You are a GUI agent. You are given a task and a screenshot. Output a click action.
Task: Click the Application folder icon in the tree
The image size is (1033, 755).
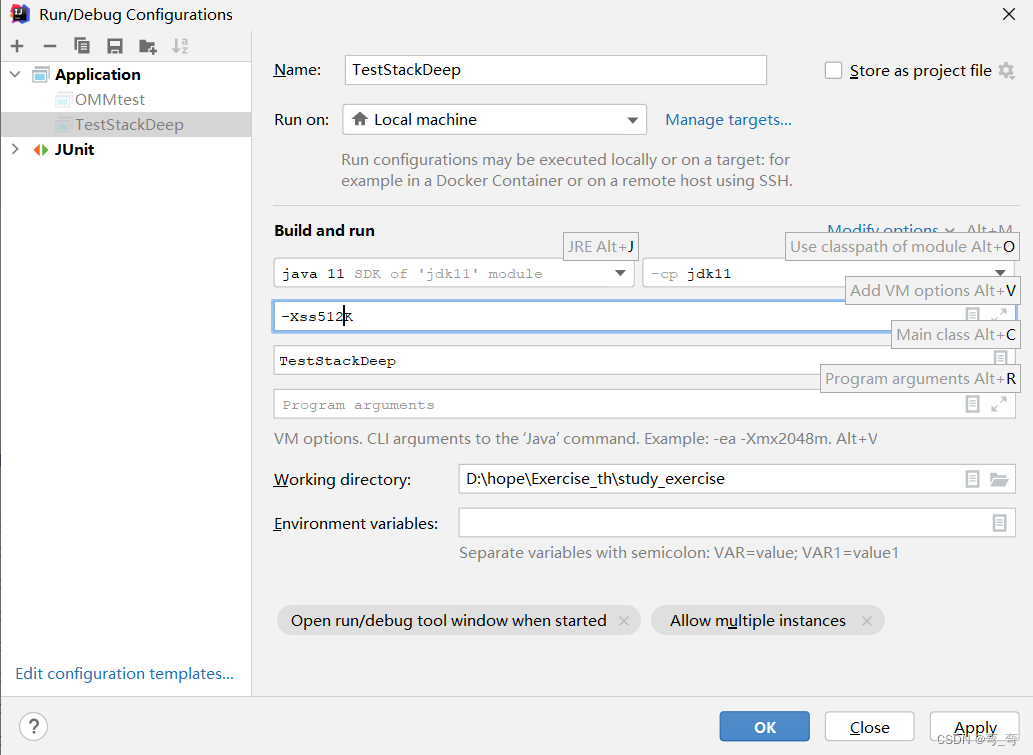(40, 74)
